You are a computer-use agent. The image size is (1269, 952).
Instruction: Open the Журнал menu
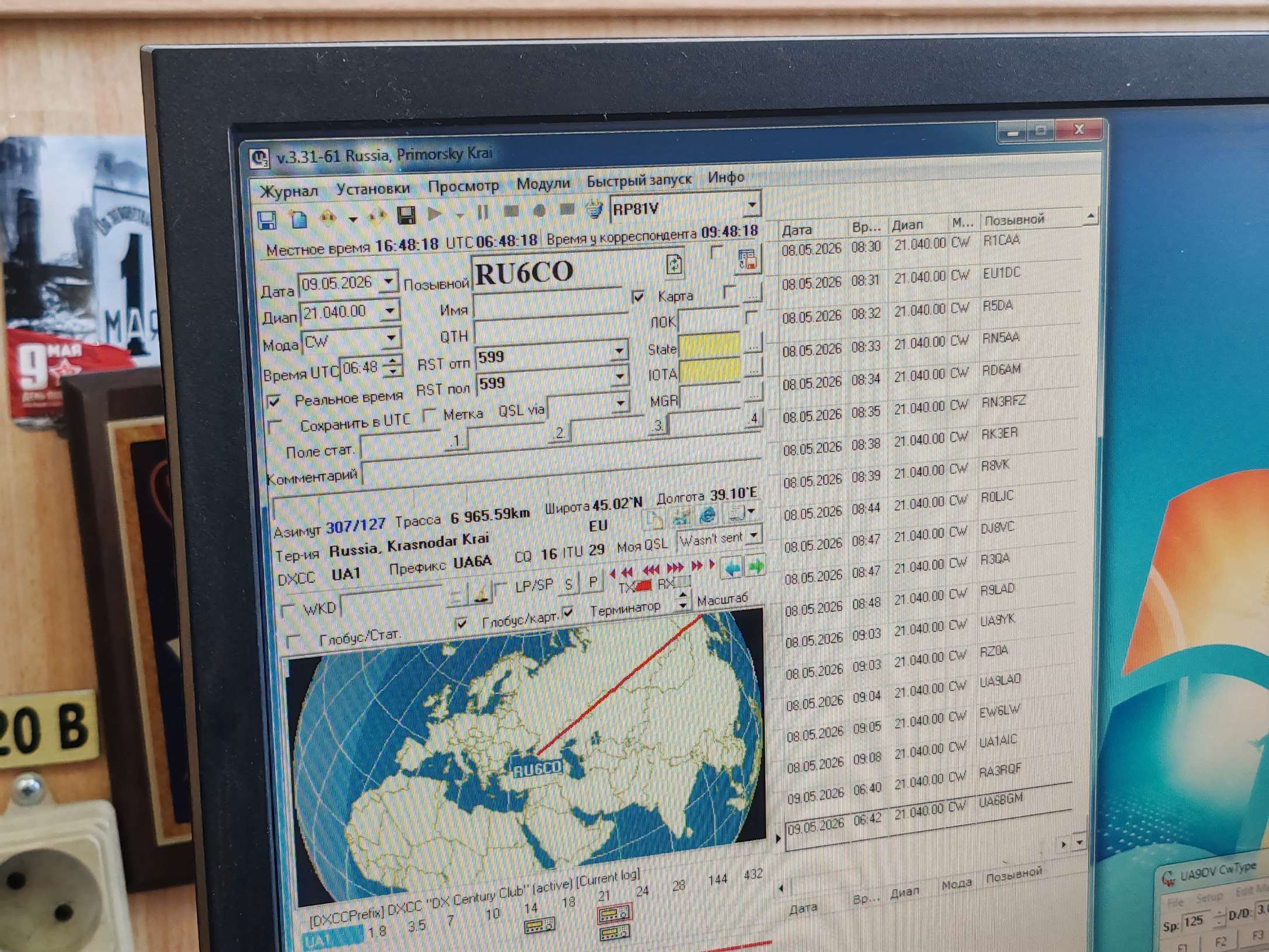tap(289, 191)
